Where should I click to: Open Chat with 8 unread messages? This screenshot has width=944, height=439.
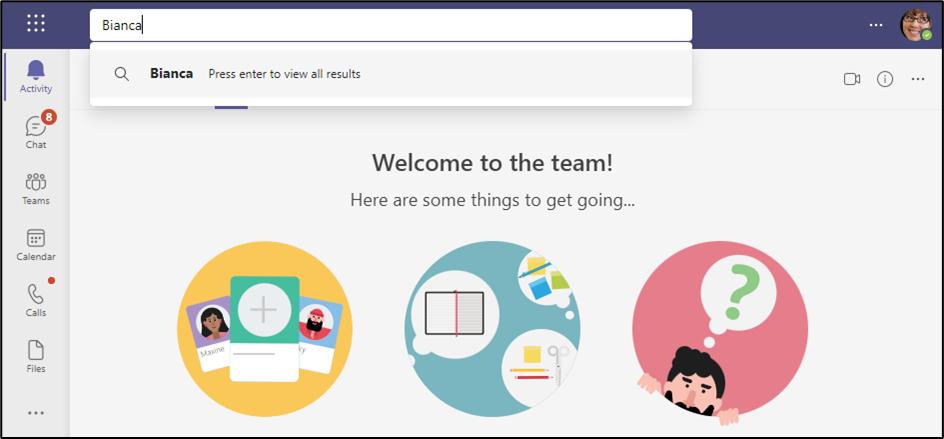pyautogui.click(x=36, y=132)
